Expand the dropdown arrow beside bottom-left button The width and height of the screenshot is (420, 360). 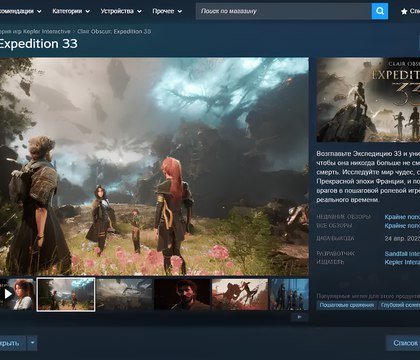(32, 343)
